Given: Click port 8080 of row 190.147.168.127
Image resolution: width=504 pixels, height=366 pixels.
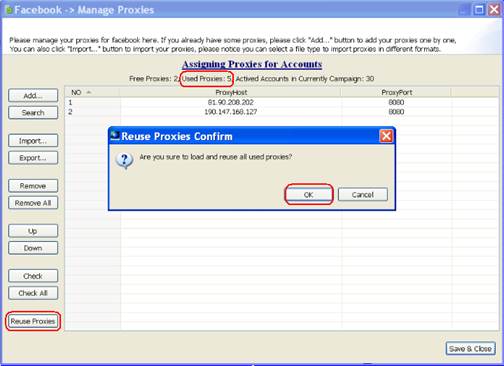Looking at the screenshot, I should [x=396, y=112].
